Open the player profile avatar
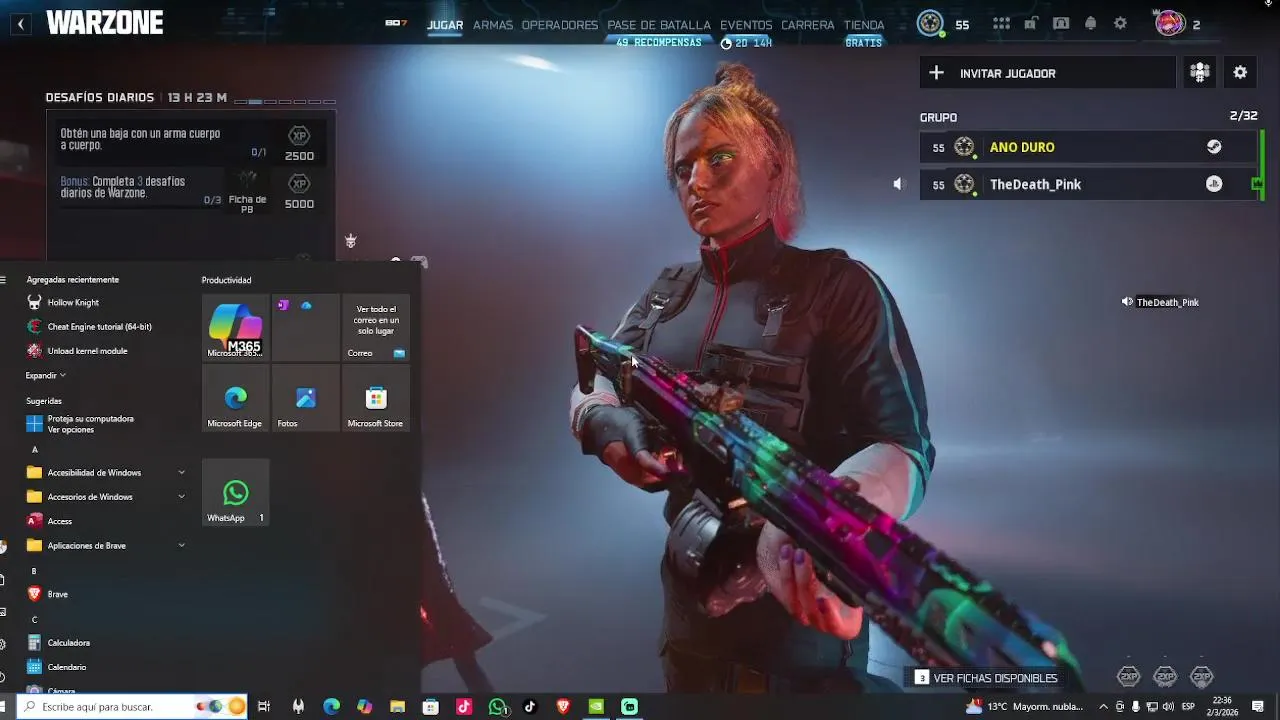Screen dimensions: 1280x720 1170,24
